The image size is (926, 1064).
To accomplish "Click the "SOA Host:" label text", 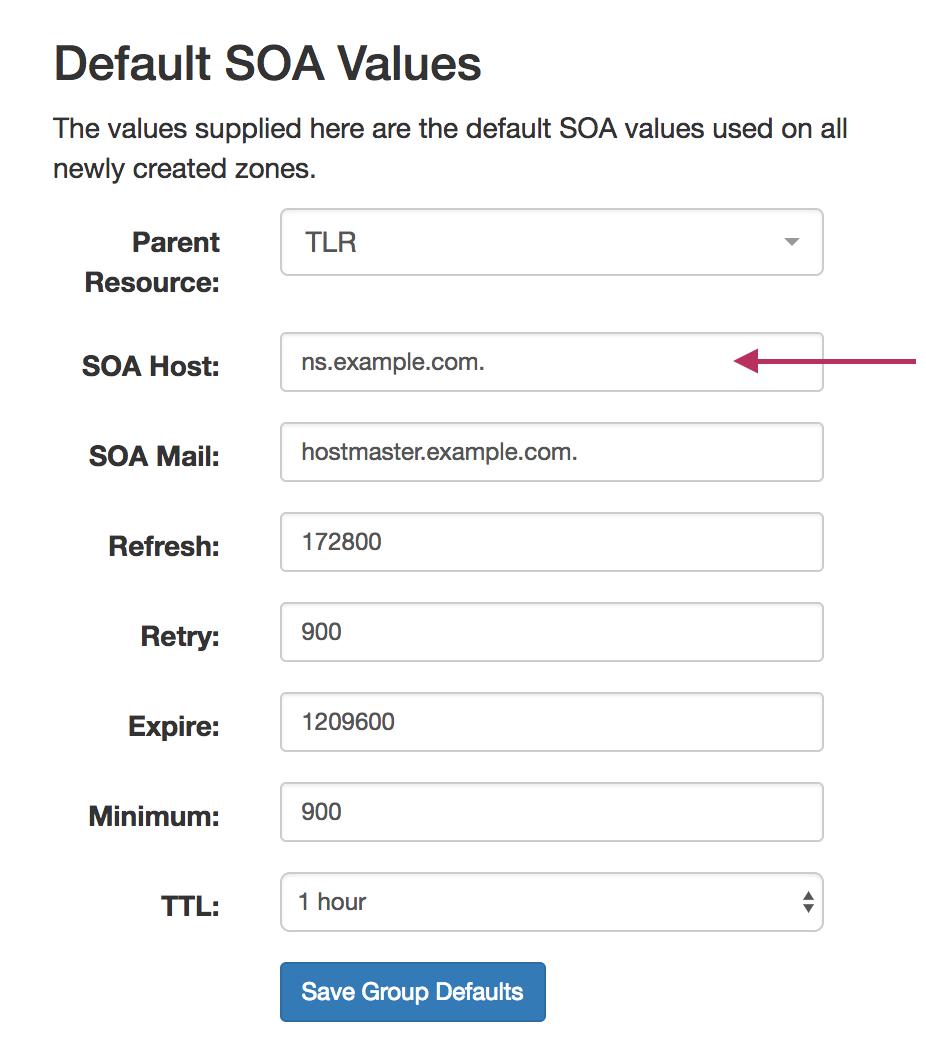I will pyautogui.click(x=150, y=367).
